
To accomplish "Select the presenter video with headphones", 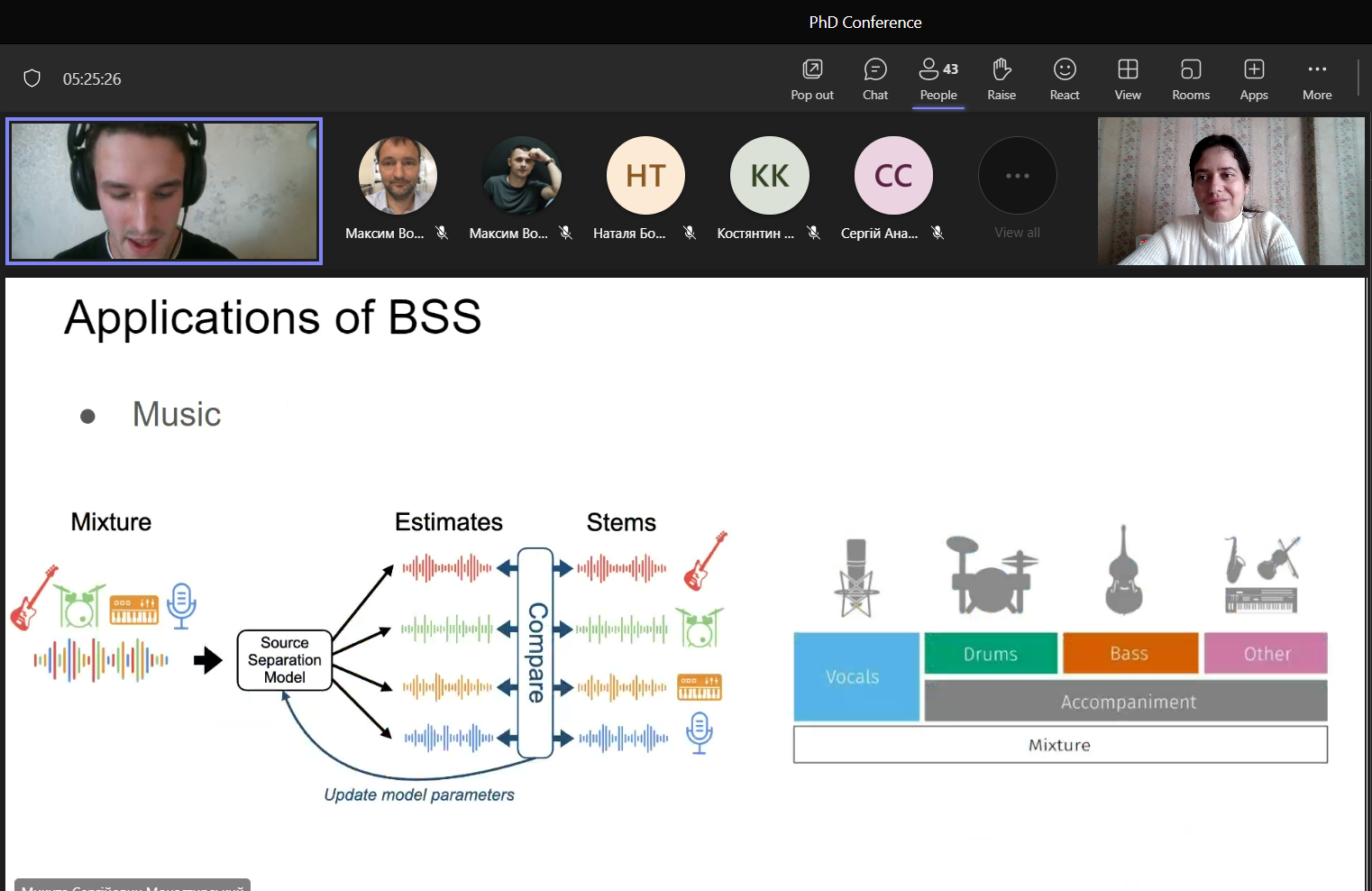I will [164, 191].
